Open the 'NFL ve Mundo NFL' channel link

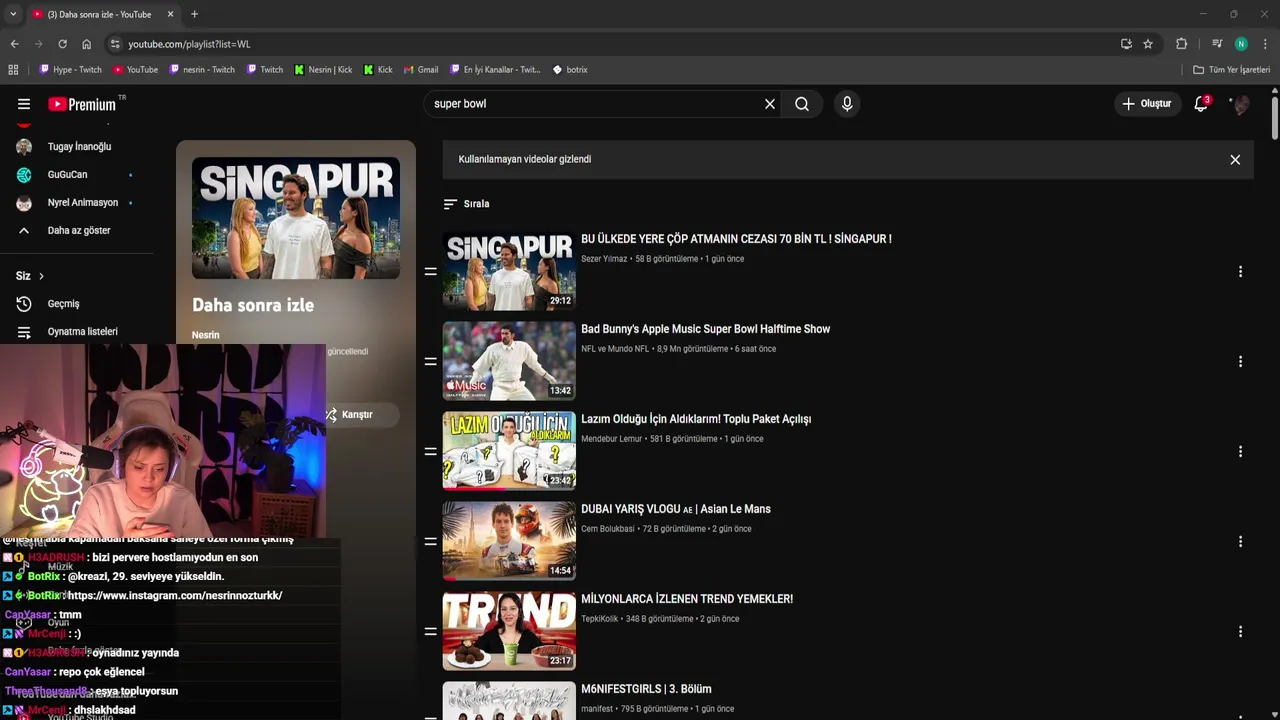tap(615, 349)
